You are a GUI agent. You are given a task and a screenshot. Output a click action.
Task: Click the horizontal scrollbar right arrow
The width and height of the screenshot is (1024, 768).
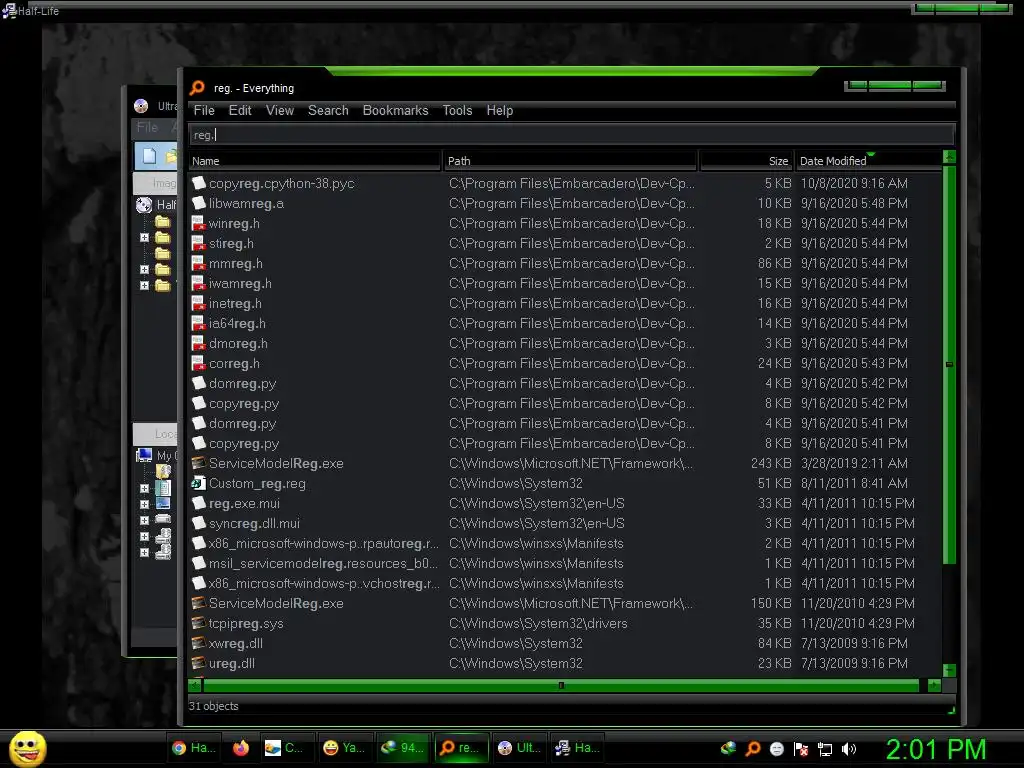[x=935, y=685]
